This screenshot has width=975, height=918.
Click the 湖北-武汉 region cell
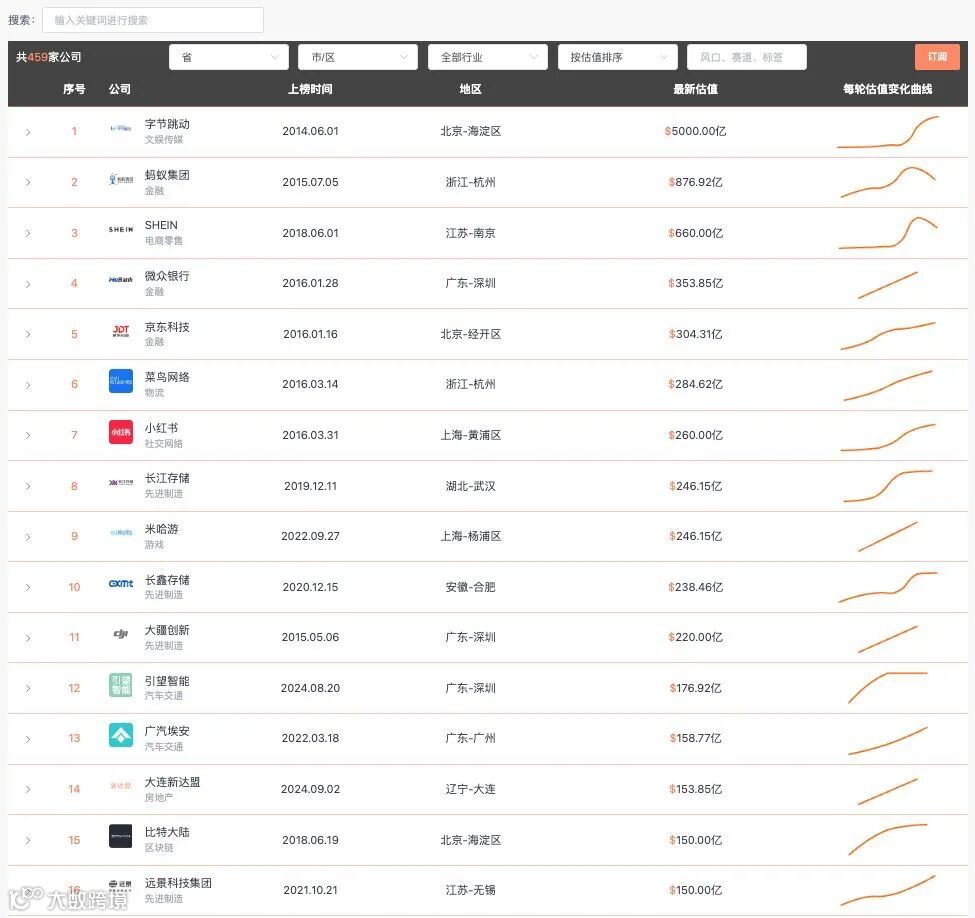click(470, 486)
